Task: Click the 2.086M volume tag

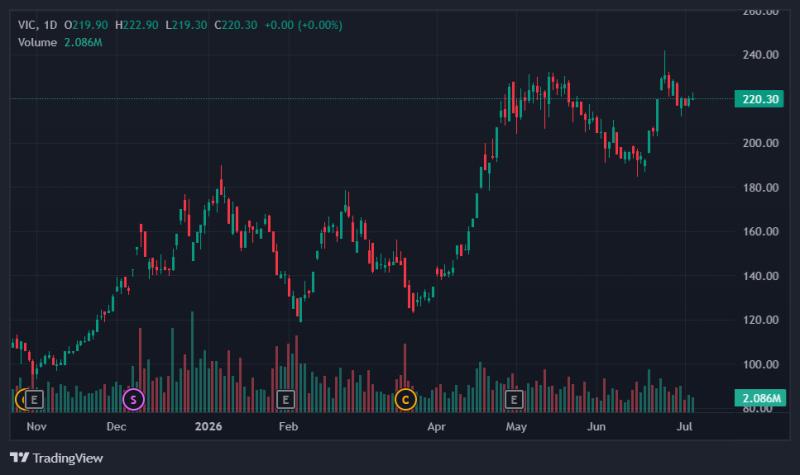Action: click(760, 397)
